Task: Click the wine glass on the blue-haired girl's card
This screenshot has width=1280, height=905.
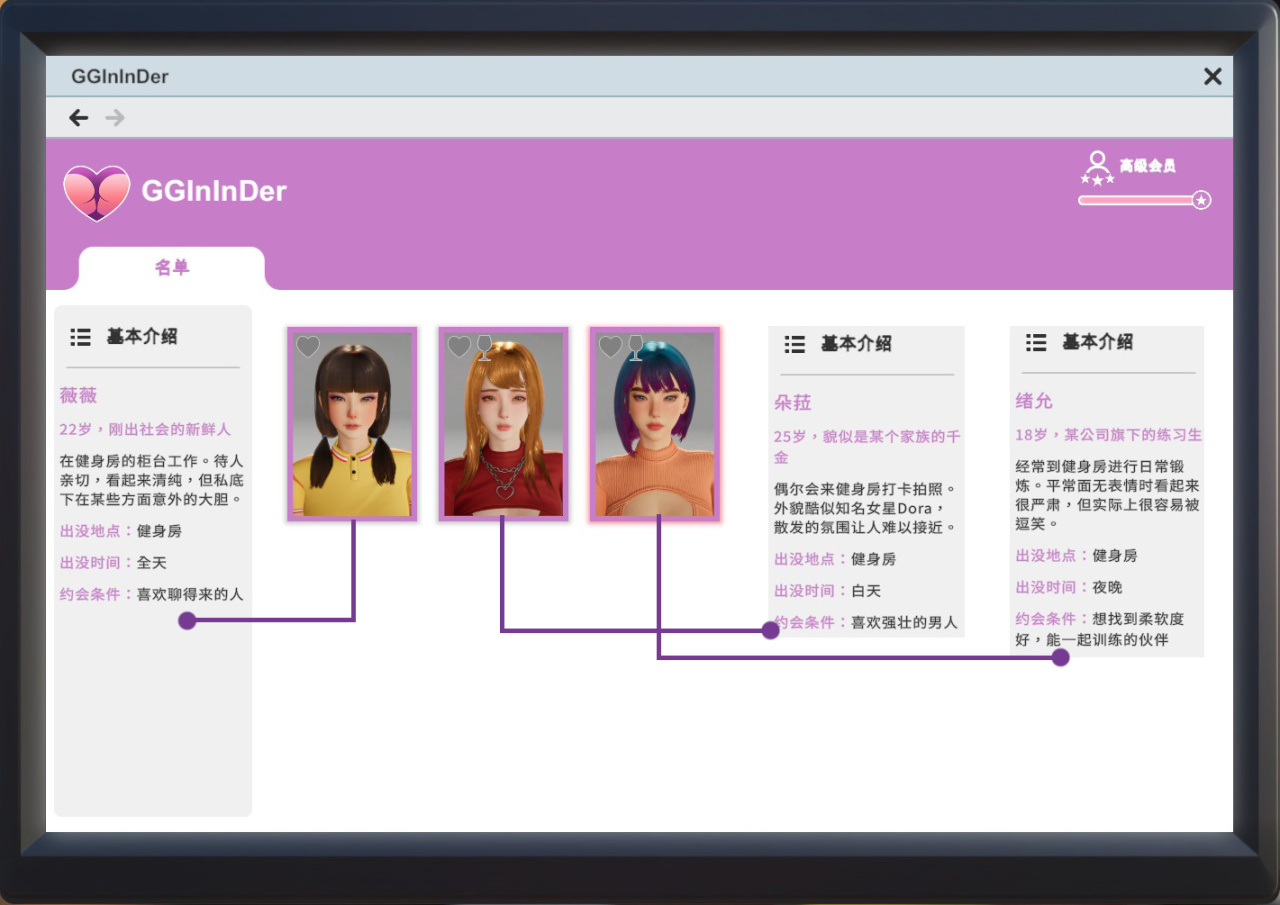Action: click(x=635, y=347)
